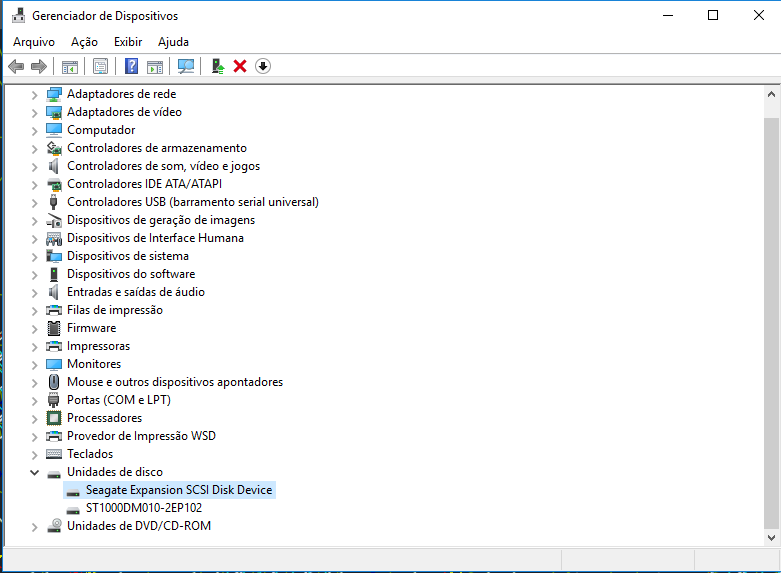Toggle the action pane toolbar icon
The height and width of the screenshot is (573, 781).
click(155, 66)
